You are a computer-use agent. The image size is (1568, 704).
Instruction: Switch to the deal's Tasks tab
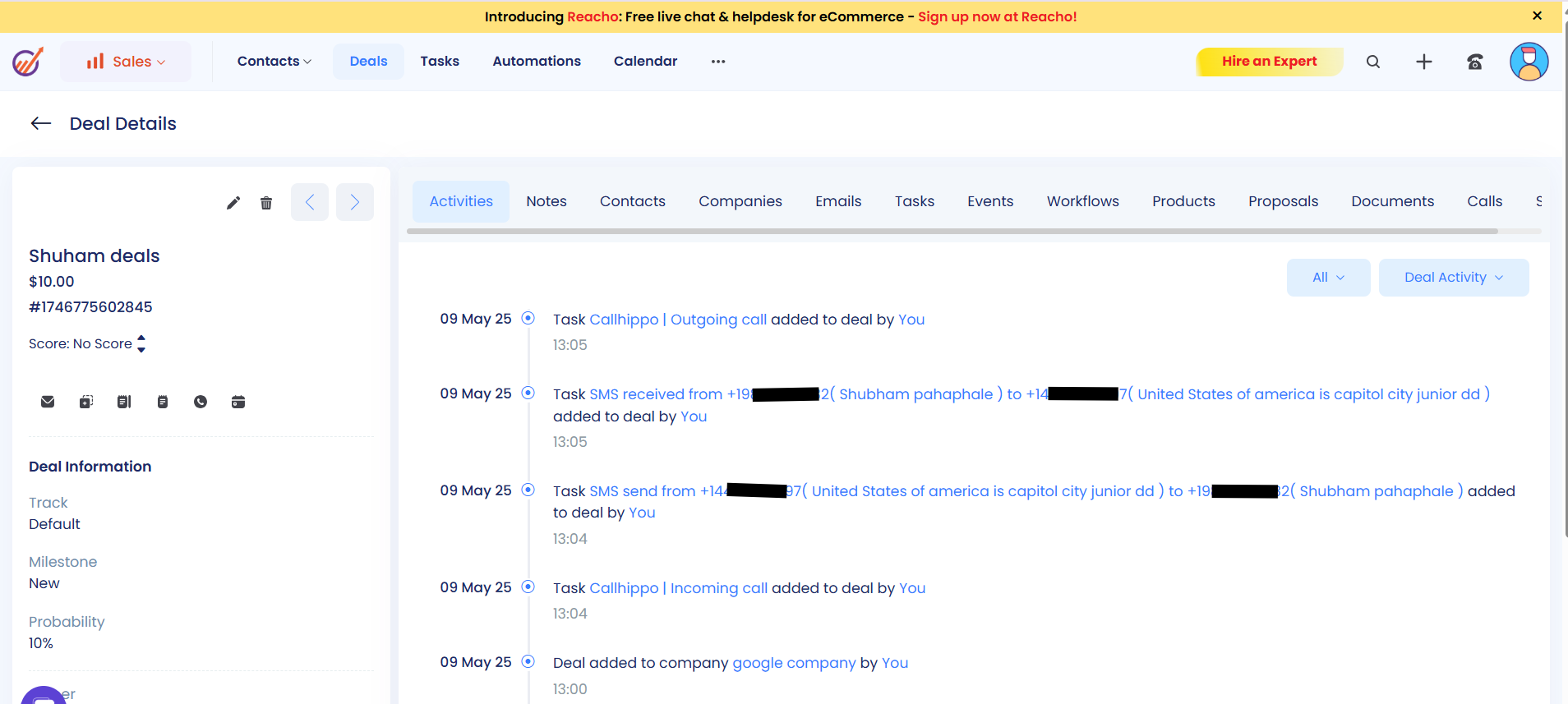[915, 201]
